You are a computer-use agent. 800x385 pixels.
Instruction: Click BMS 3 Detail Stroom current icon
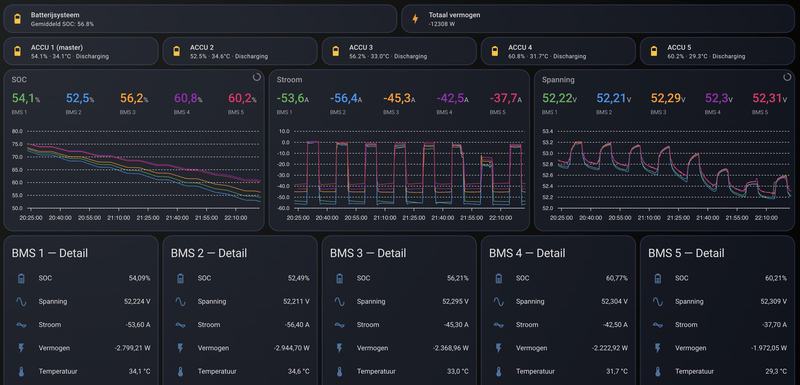coord(339,325)
